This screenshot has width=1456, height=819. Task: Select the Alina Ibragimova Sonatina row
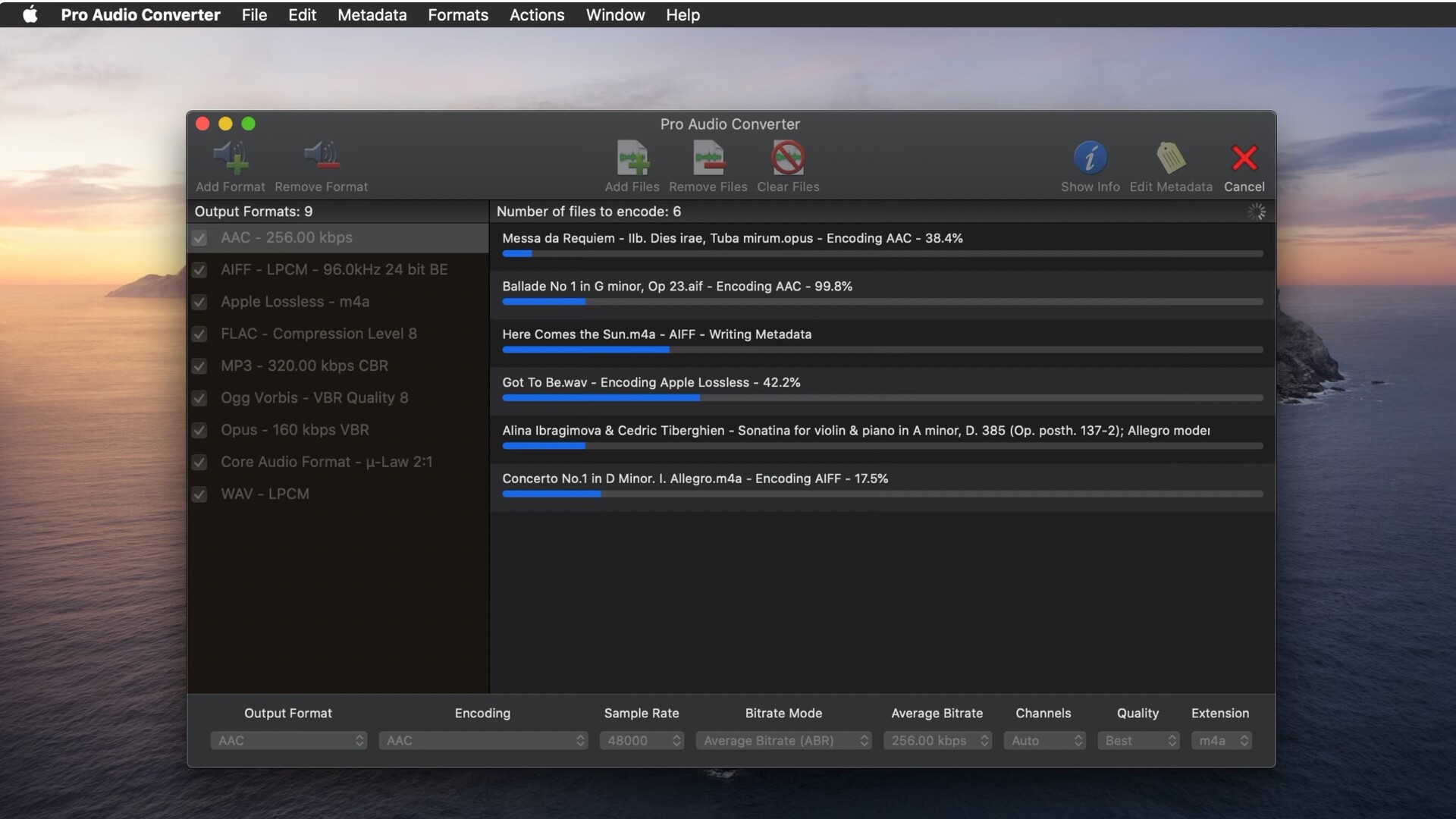coord(883,439)
